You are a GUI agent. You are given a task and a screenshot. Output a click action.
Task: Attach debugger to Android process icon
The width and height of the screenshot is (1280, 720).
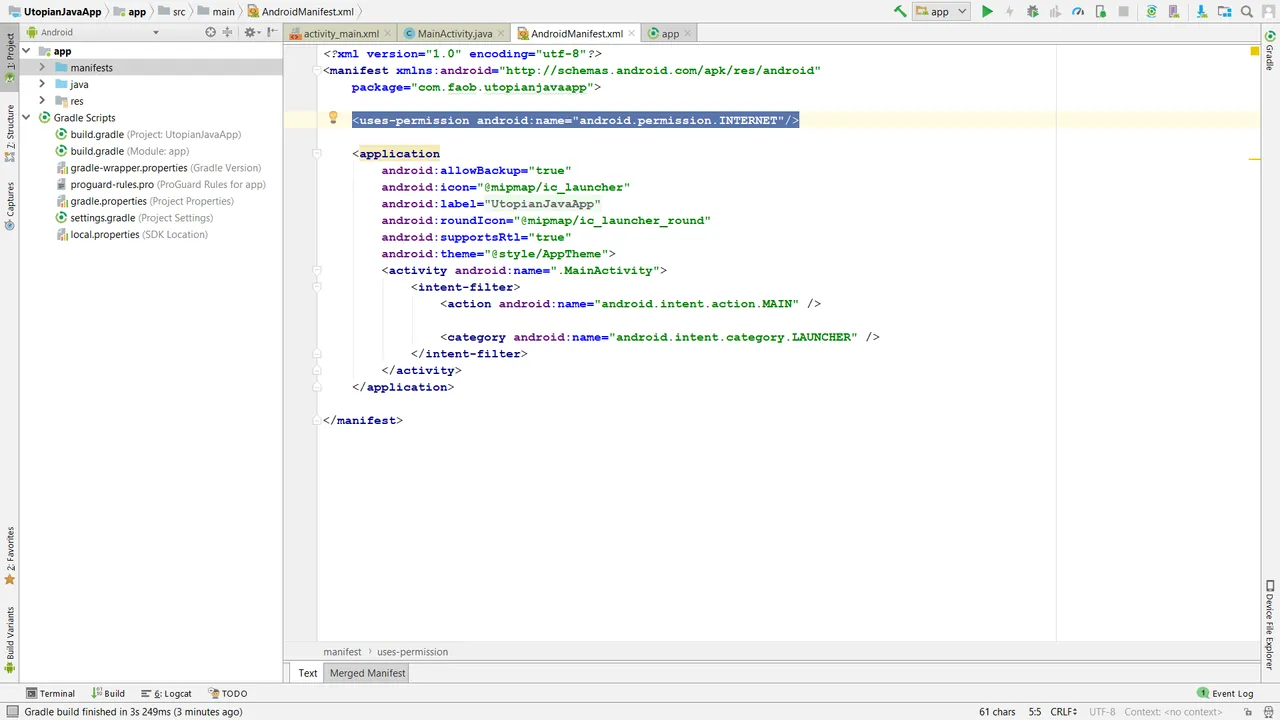point(1101,12)
